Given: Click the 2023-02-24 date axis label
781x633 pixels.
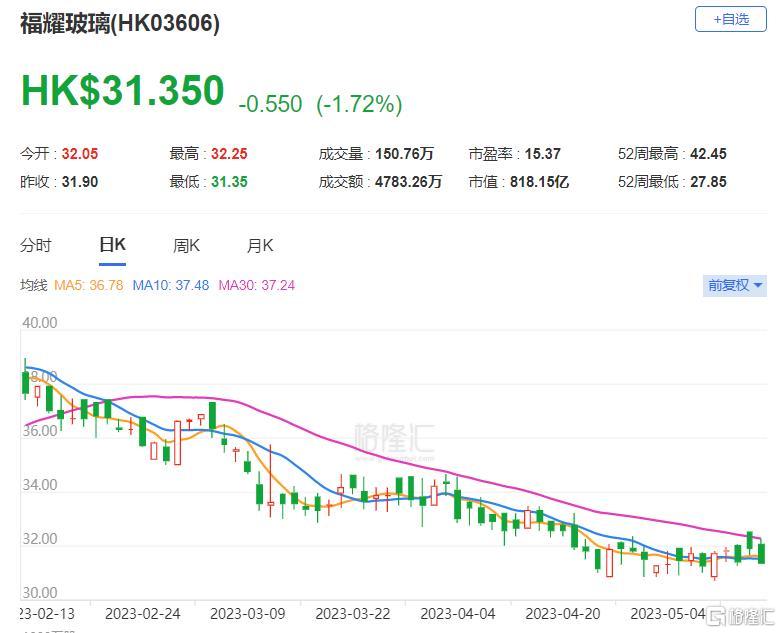Looking at the screenshot, I should (142, 614).
